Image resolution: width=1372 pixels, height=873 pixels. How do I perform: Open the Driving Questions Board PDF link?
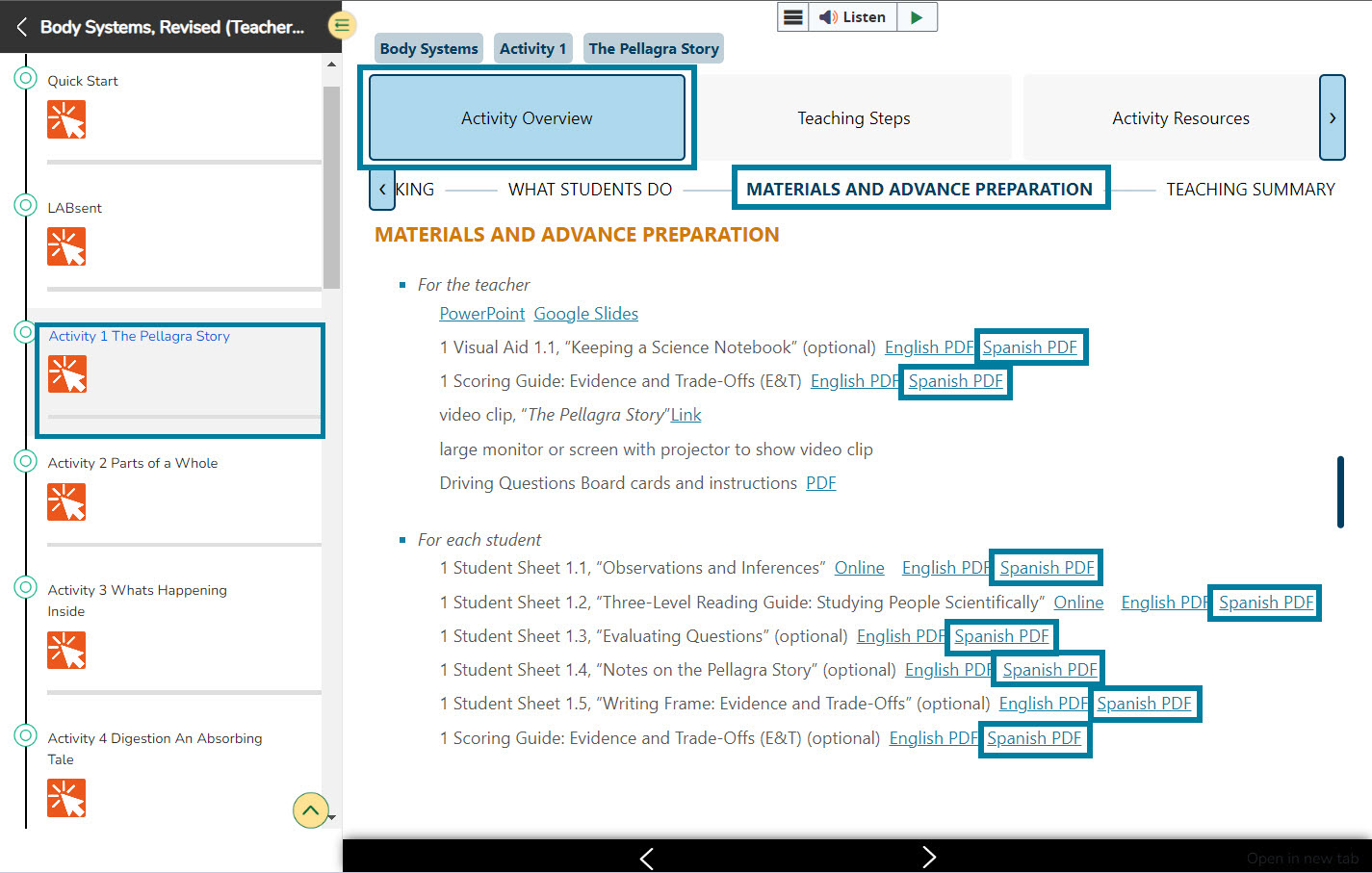tap(820, 482)
